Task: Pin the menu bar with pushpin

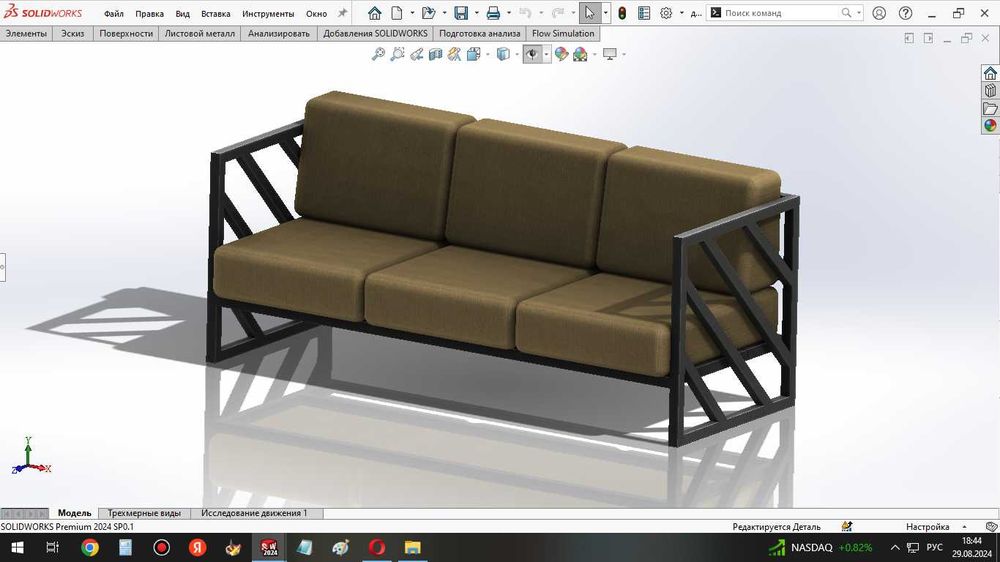Action: coord(342,13)
